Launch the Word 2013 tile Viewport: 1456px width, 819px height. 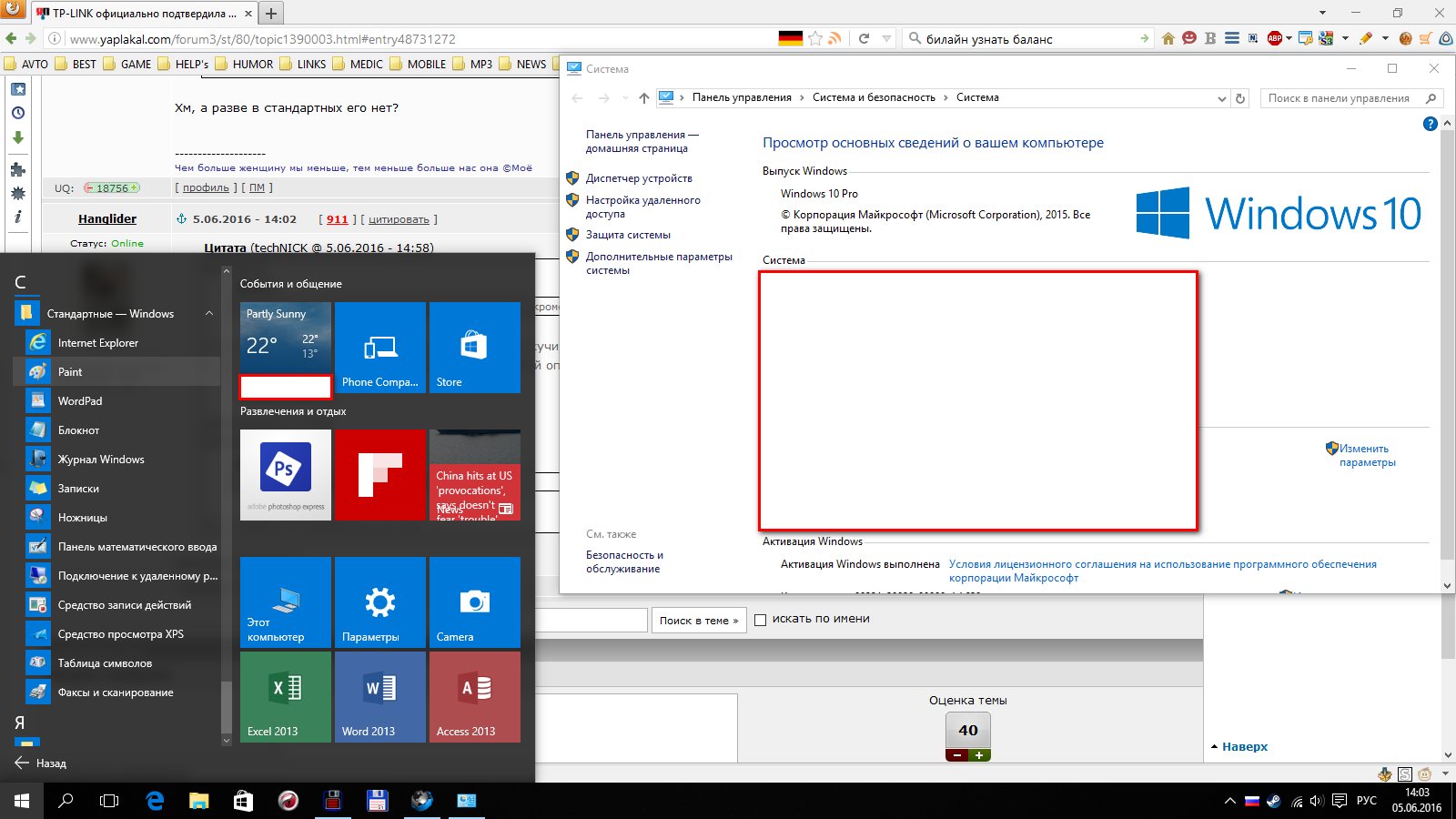[x=380, y=697]
